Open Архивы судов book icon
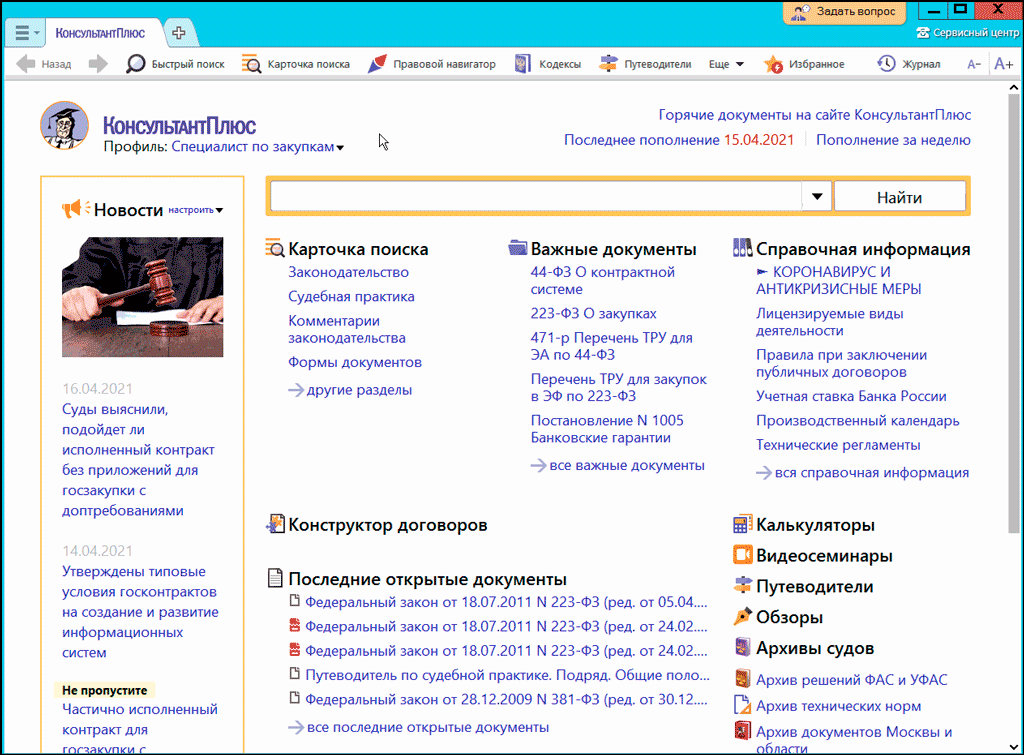 pos(743,647)
